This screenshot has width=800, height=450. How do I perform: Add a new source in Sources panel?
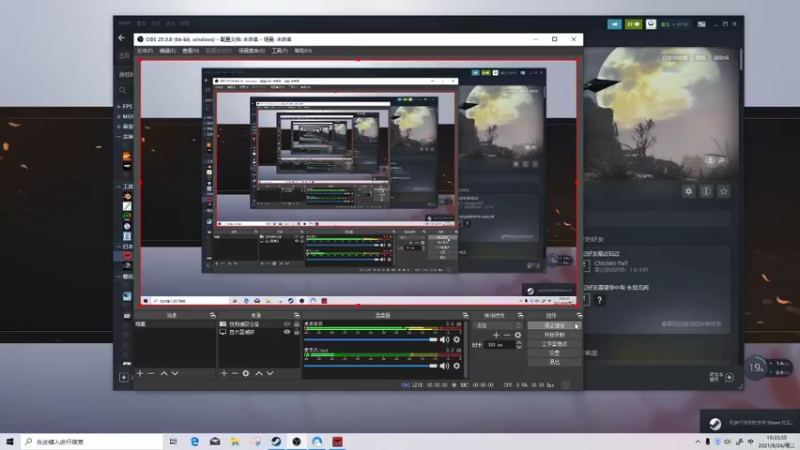(224, 373)
